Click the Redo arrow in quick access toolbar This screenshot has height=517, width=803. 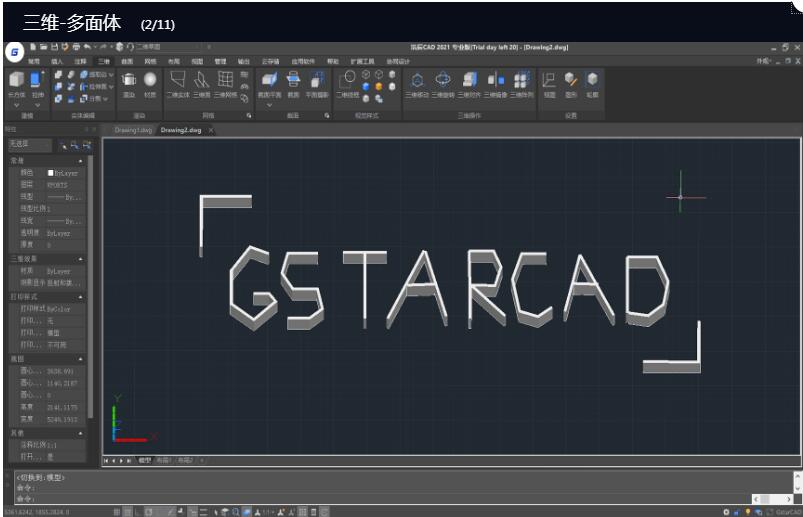pyautogui.click(x=103, y=47)
